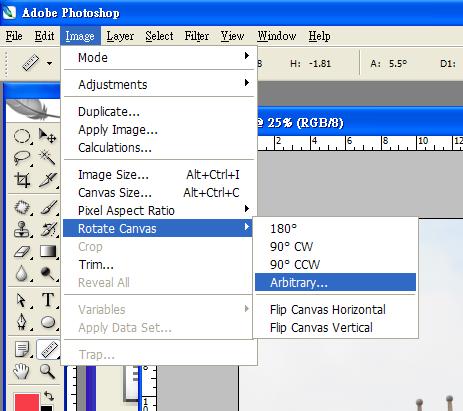The height and width of the screenshot is (411, 463).
Task: Select the Hand tool
Action: point(22,371)
